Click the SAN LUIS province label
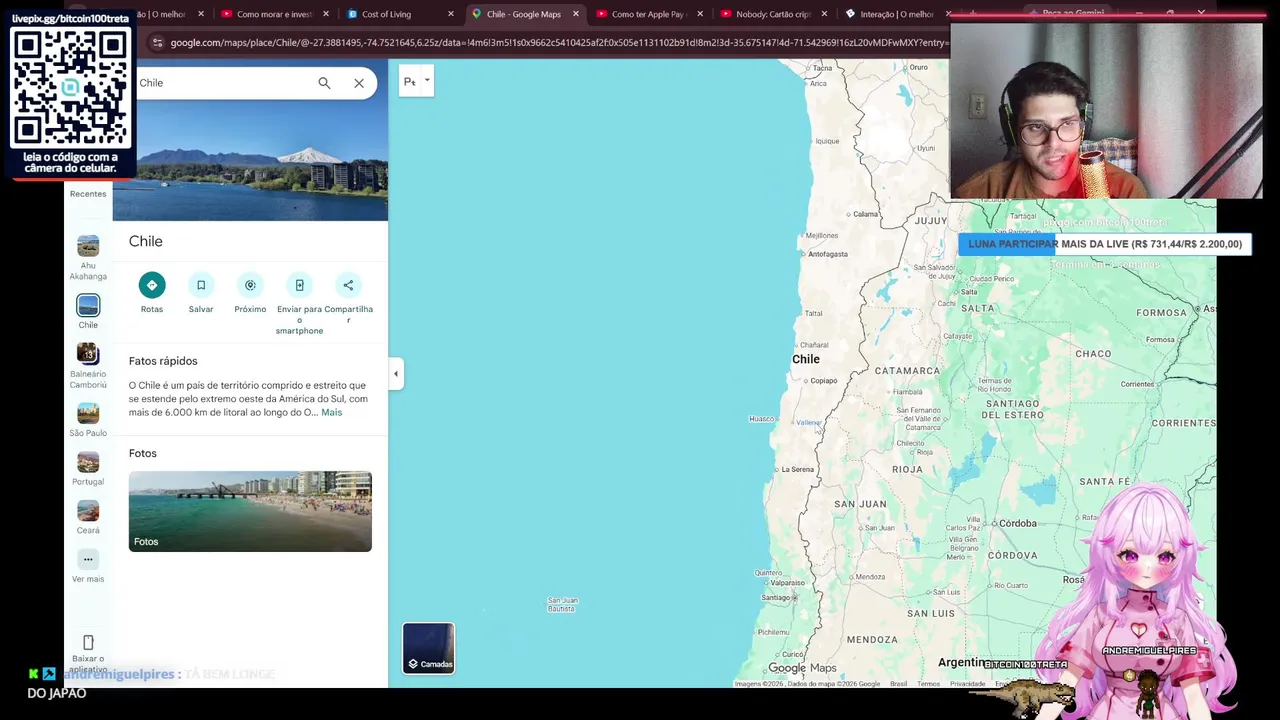The image size is (1280, 720). coord(930,613)
